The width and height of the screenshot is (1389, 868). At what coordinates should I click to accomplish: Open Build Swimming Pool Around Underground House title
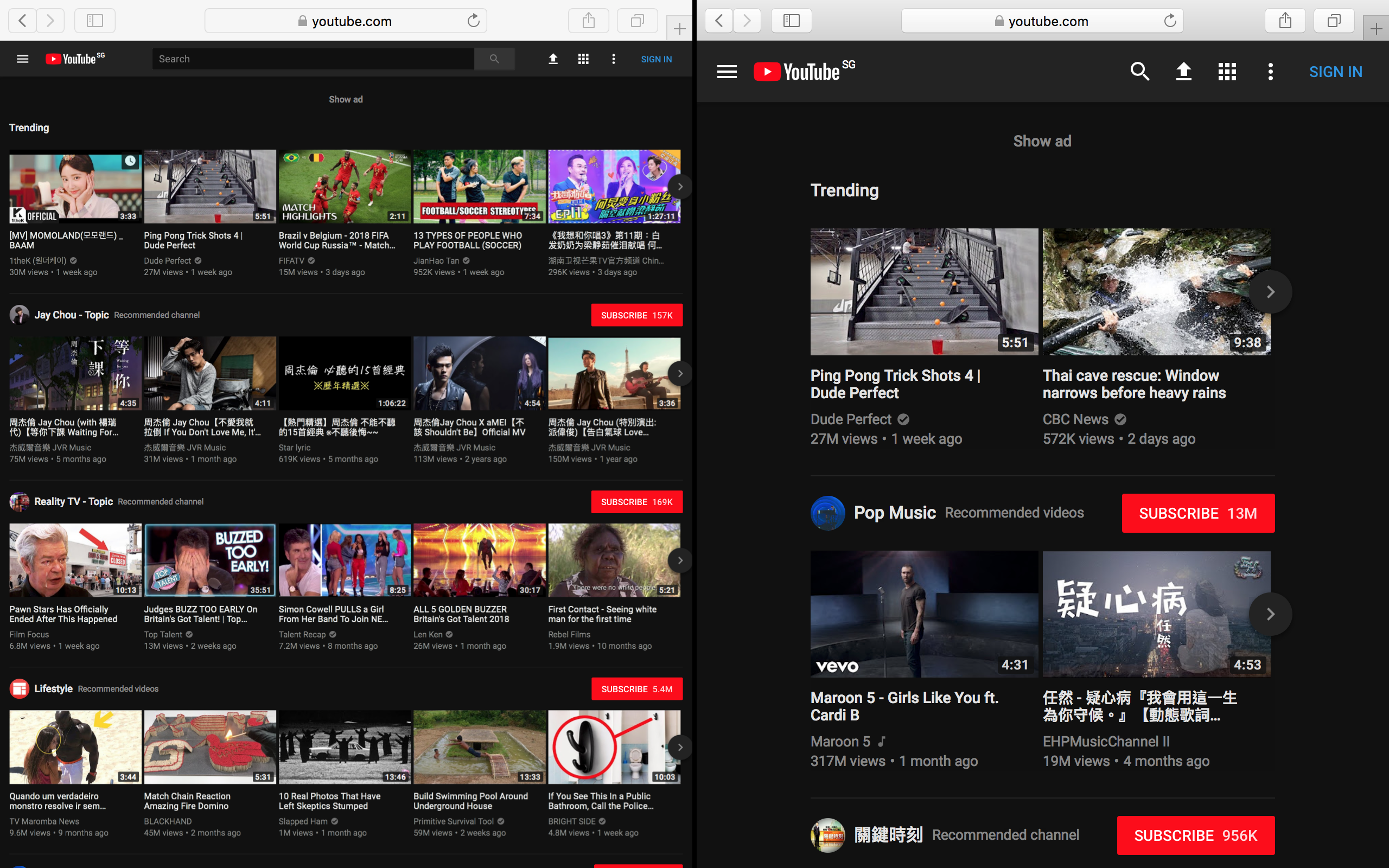pos(470,801)
